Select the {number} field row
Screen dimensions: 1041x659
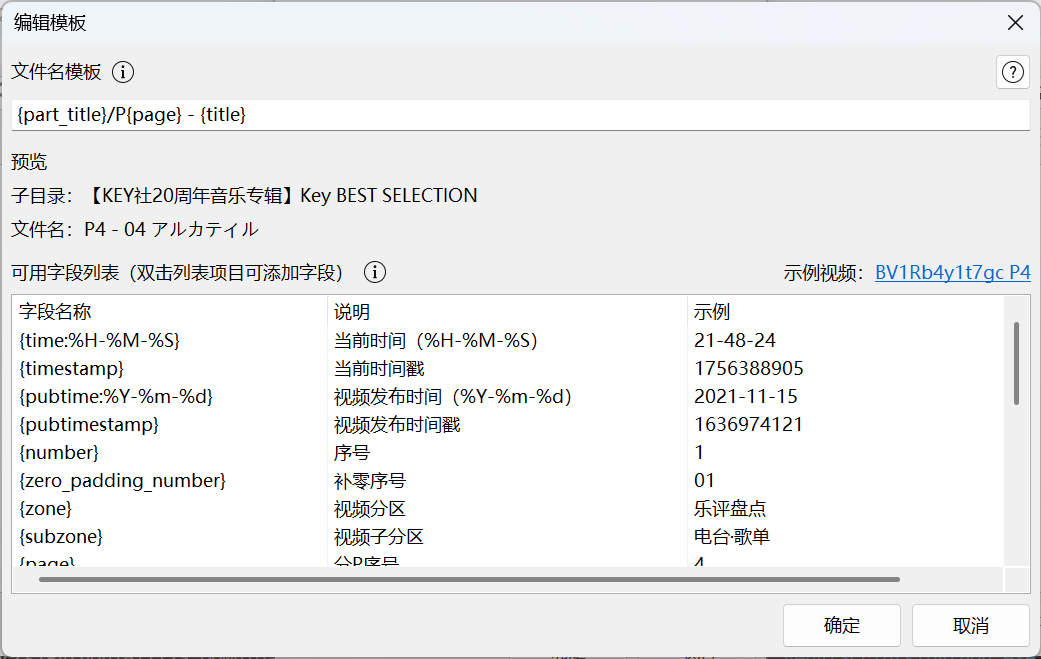coord(59,453)
